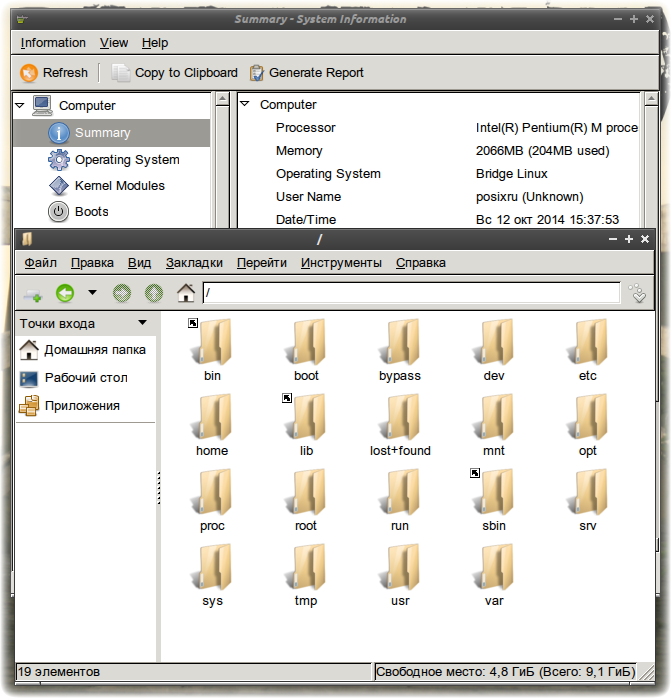This screenshot has width=671, height=698.
Task: Click the Свободное место status bar text
Action: 505,671
